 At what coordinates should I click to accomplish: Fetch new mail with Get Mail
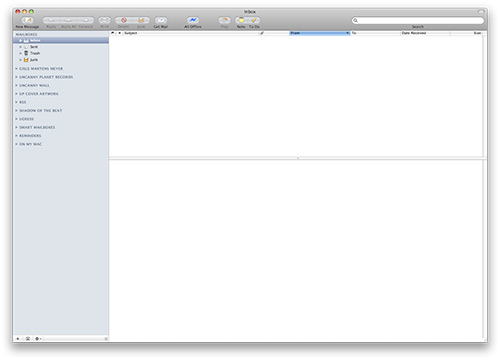[161, 20]
